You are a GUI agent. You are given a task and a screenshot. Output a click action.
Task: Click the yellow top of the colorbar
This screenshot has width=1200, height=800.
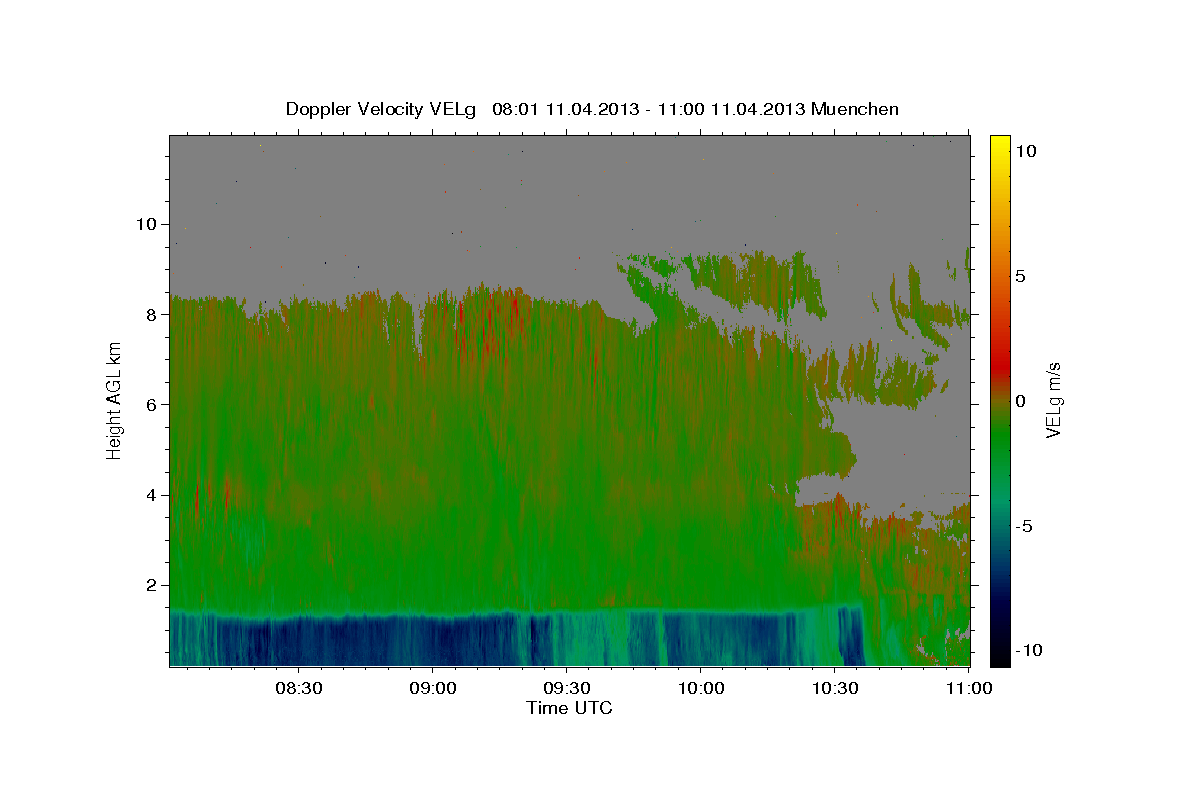pyautogui.click(x=999, y=145)
